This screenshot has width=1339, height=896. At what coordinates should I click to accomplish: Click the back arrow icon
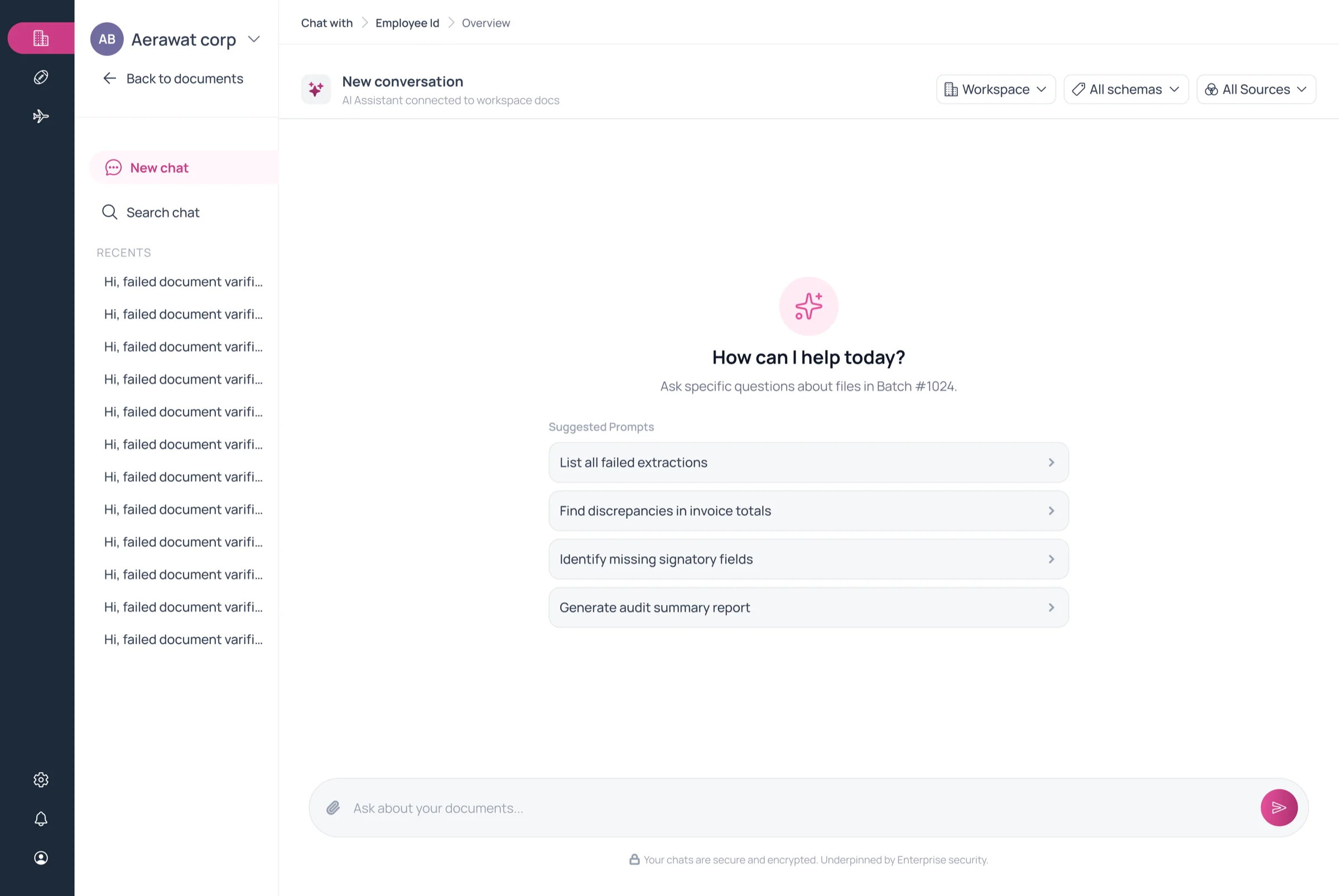(110, 78)
